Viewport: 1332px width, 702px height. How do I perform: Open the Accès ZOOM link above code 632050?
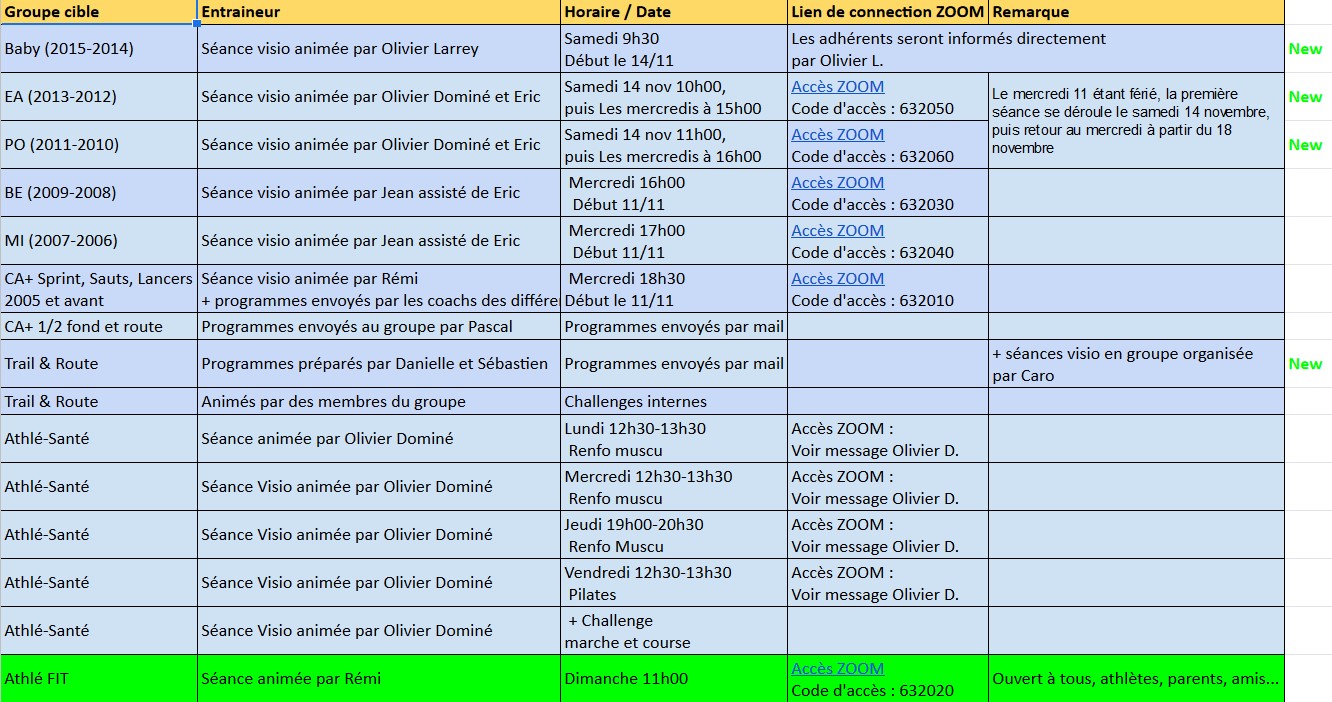838,87
